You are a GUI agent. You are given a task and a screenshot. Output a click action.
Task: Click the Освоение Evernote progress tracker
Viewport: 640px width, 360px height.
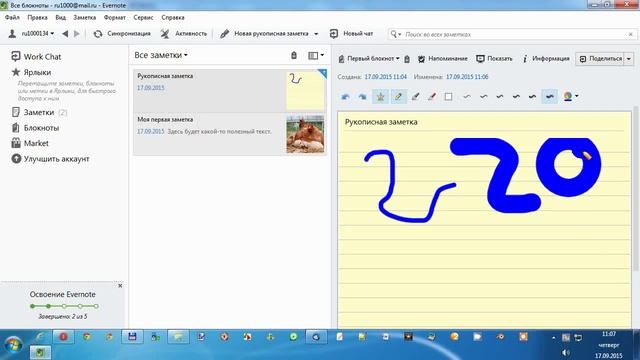64,306
